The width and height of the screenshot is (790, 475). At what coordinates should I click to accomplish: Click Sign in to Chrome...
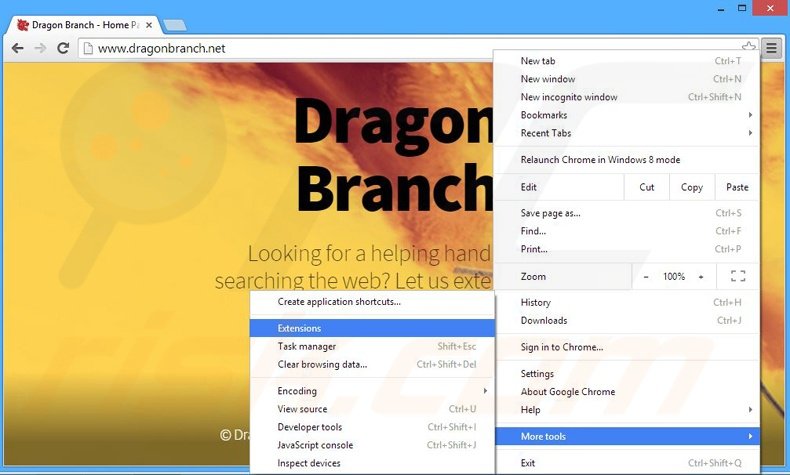click(627, 347)
